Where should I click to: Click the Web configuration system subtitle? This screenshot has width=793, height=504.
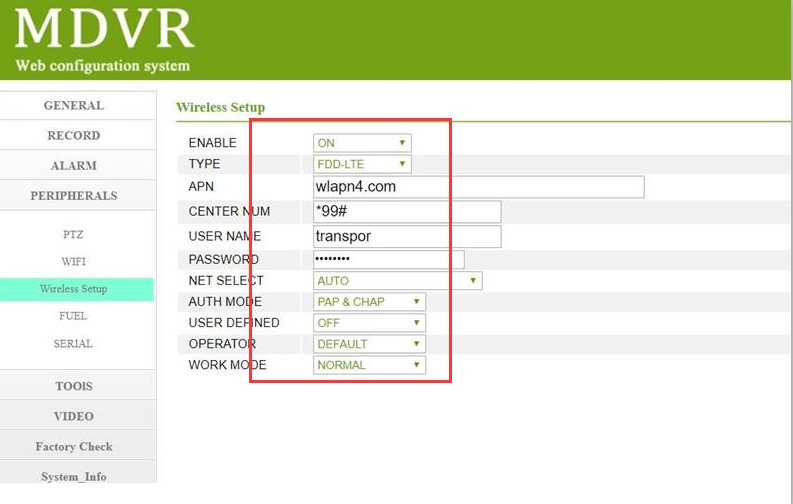click(x=103, y=66)
